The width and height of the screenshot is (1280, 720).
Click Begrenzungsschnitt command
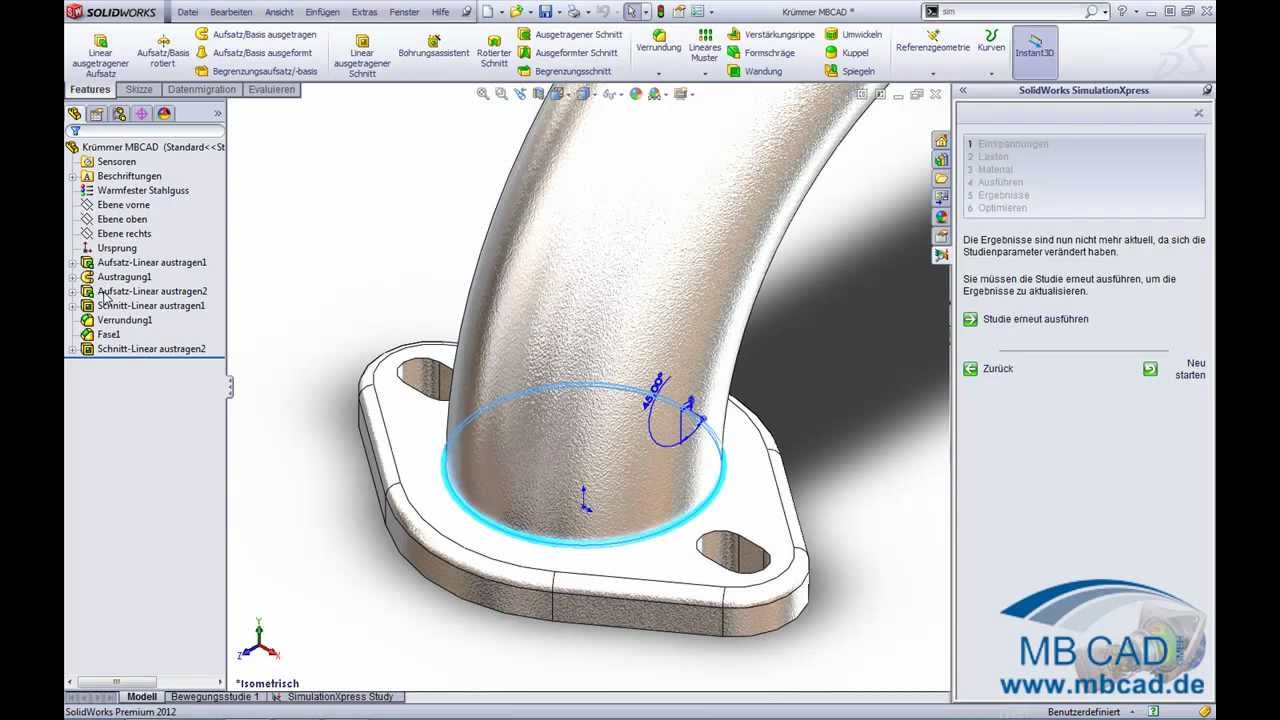(x=565, y=72)
